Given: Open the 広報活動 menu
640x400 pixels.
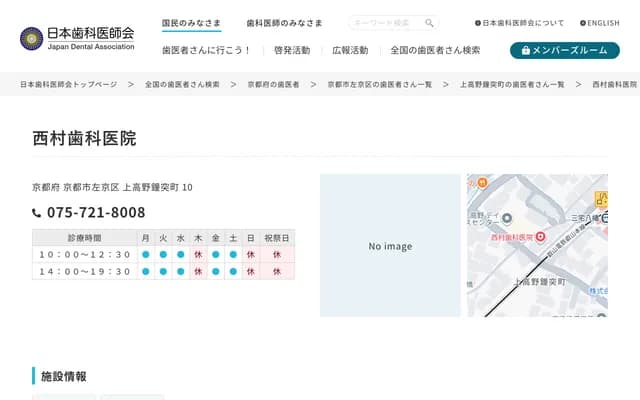Looking at the screenshot, I should tap(349, 50).
